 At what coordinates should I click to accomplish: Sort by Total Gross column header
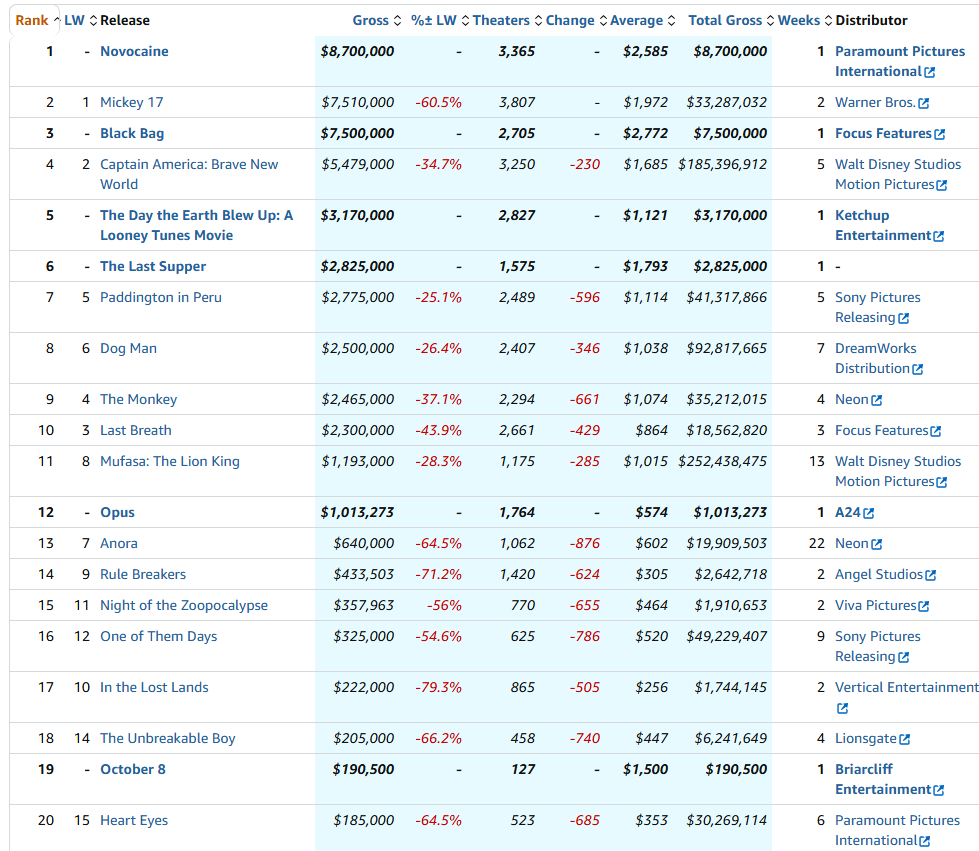[x=725, y=20]
